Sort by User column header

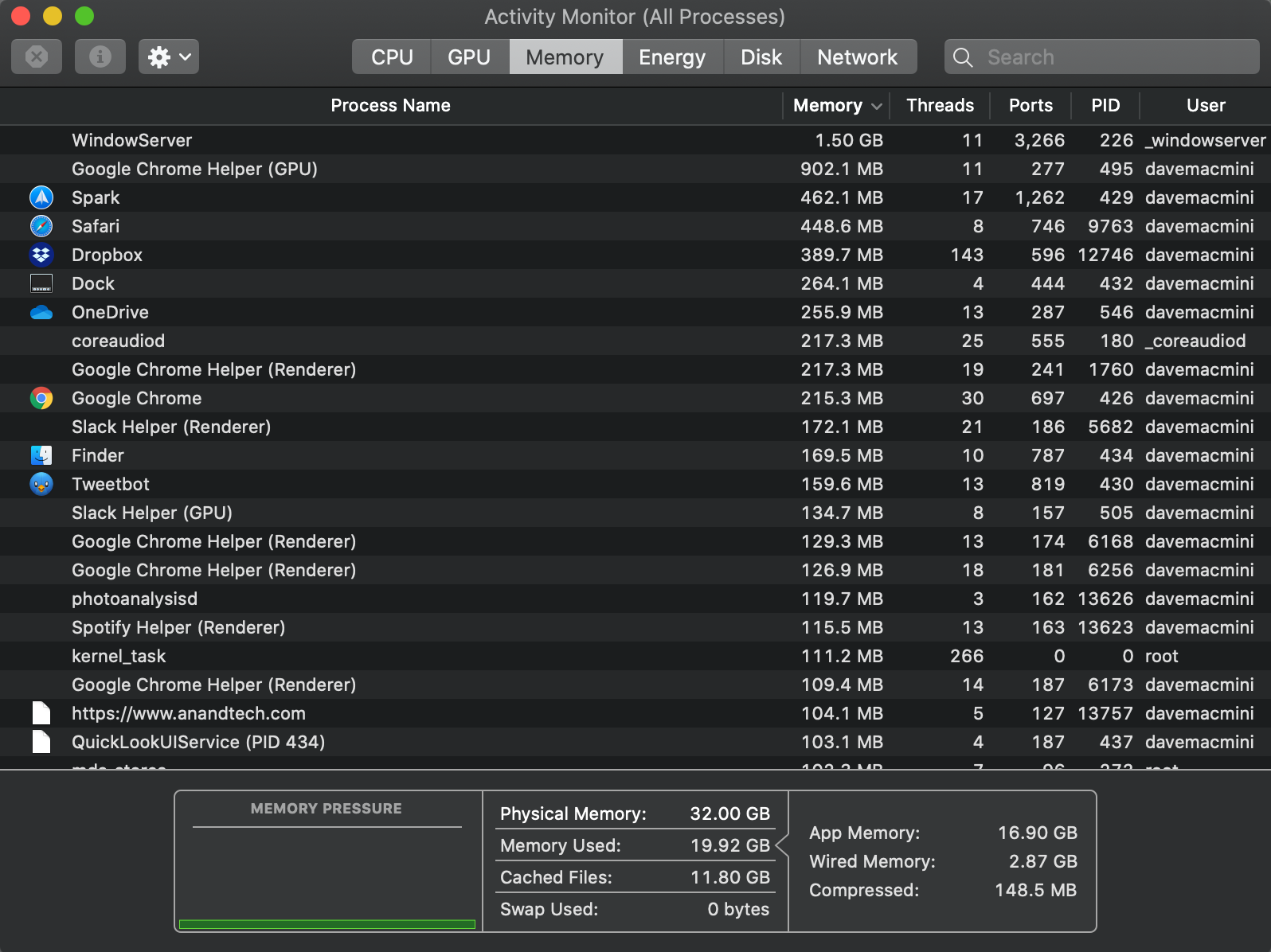1206,105
